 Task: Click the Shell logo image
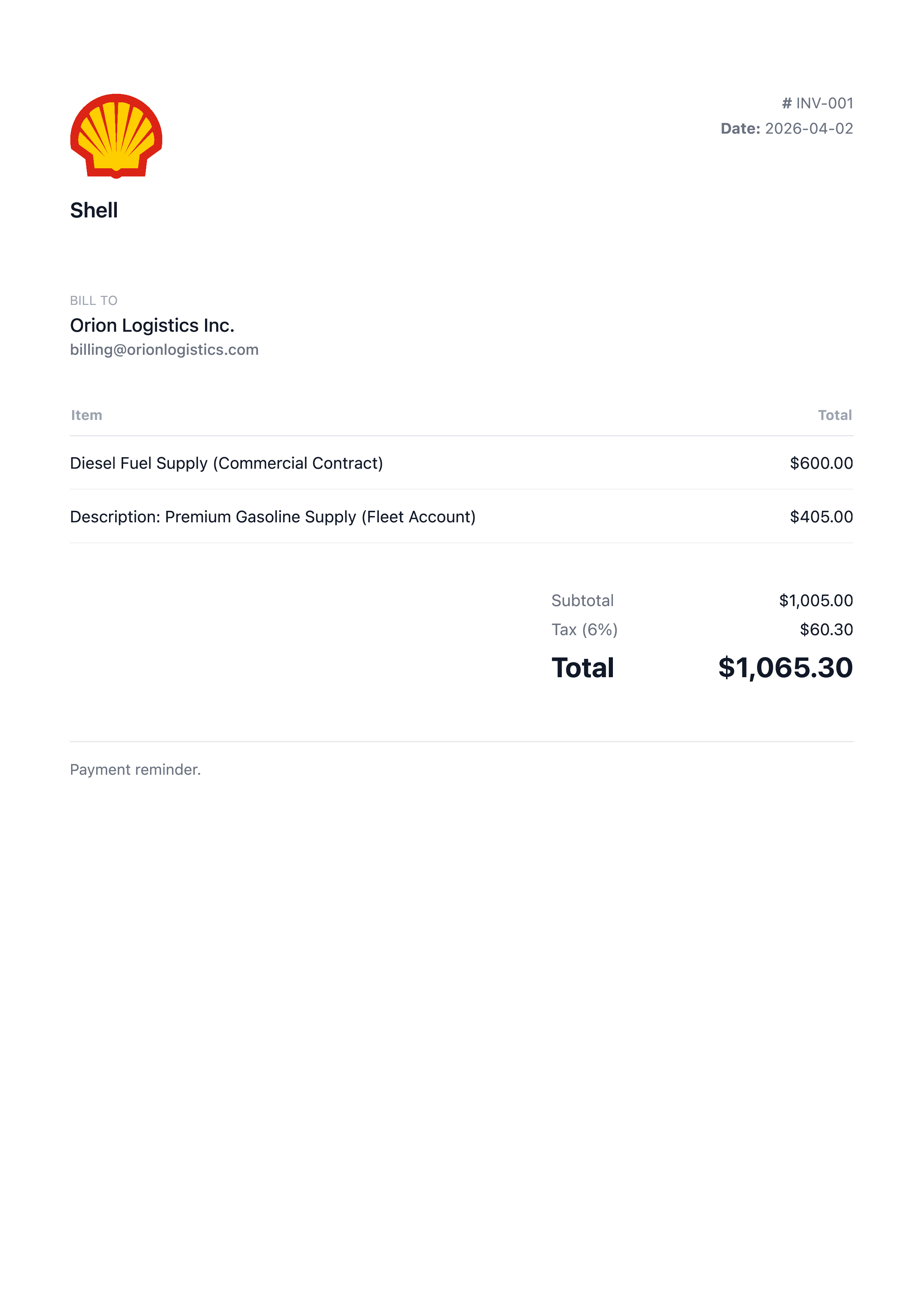tap(116, 136)
